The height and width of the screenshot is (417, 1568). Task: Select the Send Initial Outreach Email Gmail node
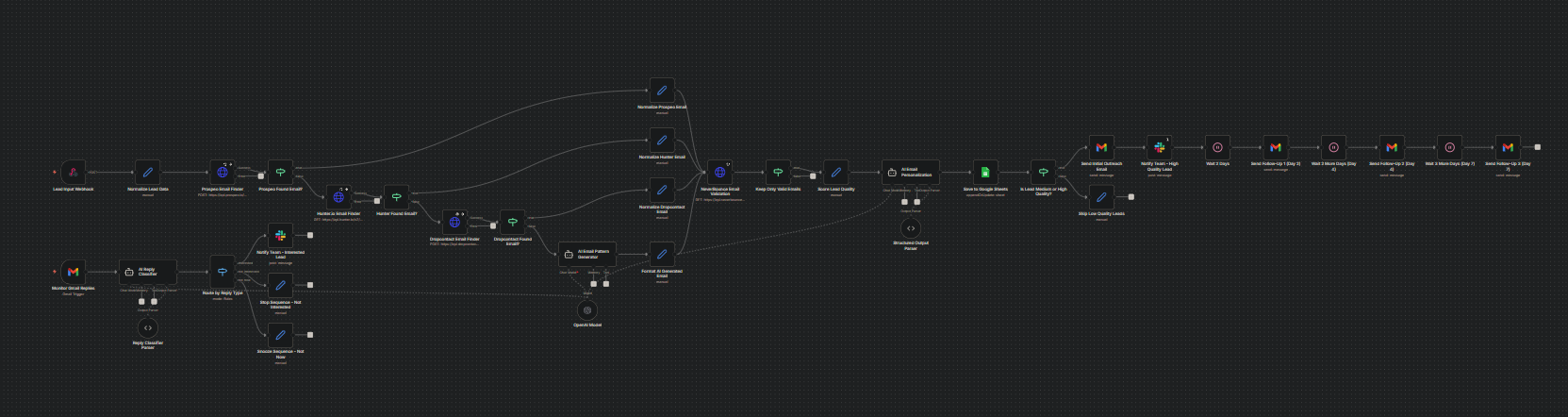[x=1101, y=147]
